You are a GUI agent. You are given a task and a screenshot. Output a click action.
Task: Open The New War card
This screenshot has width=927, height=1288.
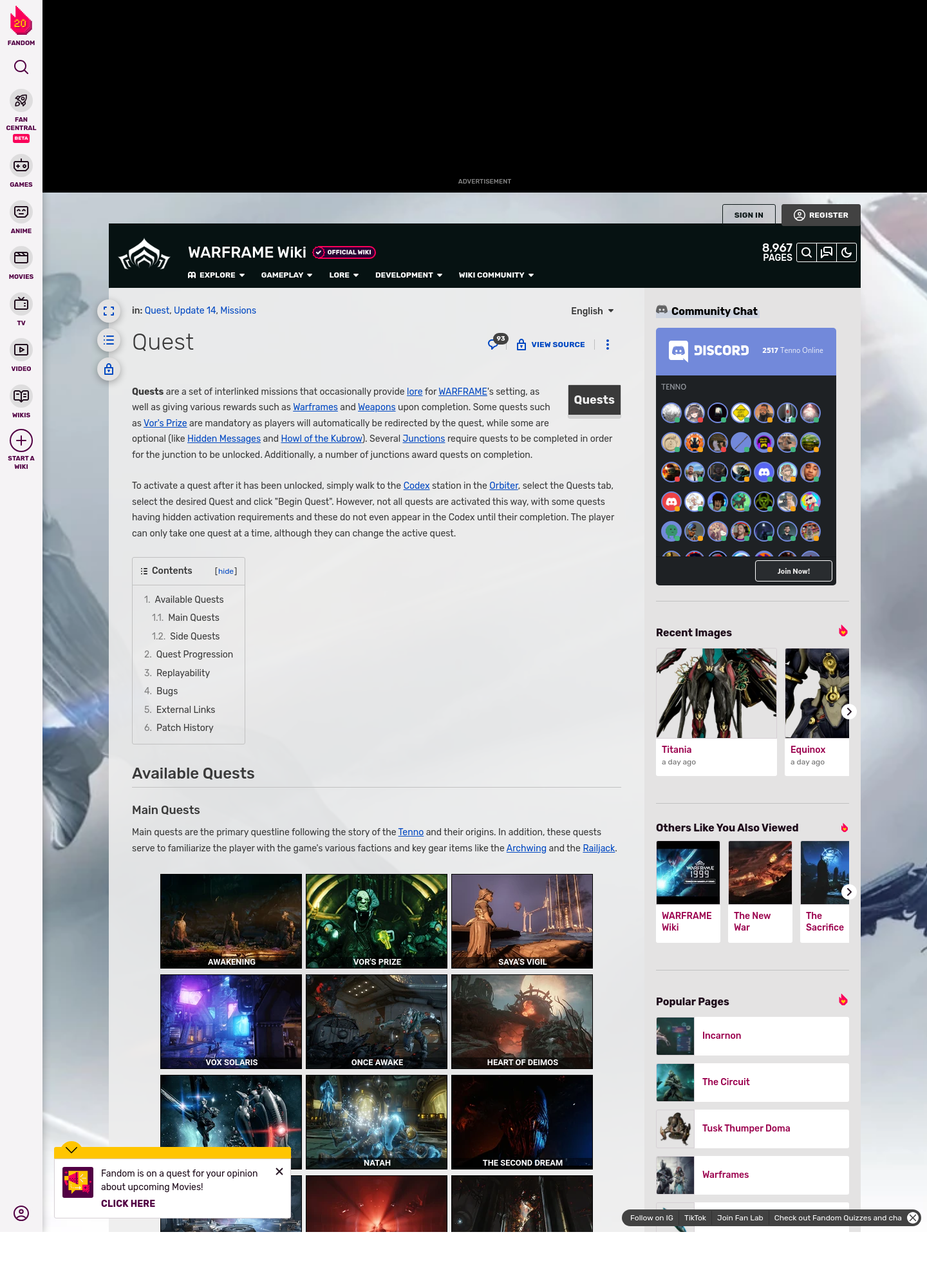(x=760, y=892)
